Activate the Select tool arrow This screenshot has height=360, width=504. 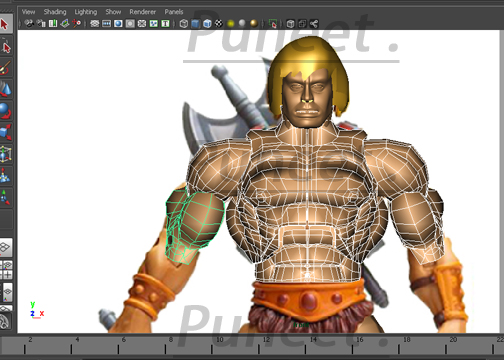click(x=5, y=24)
